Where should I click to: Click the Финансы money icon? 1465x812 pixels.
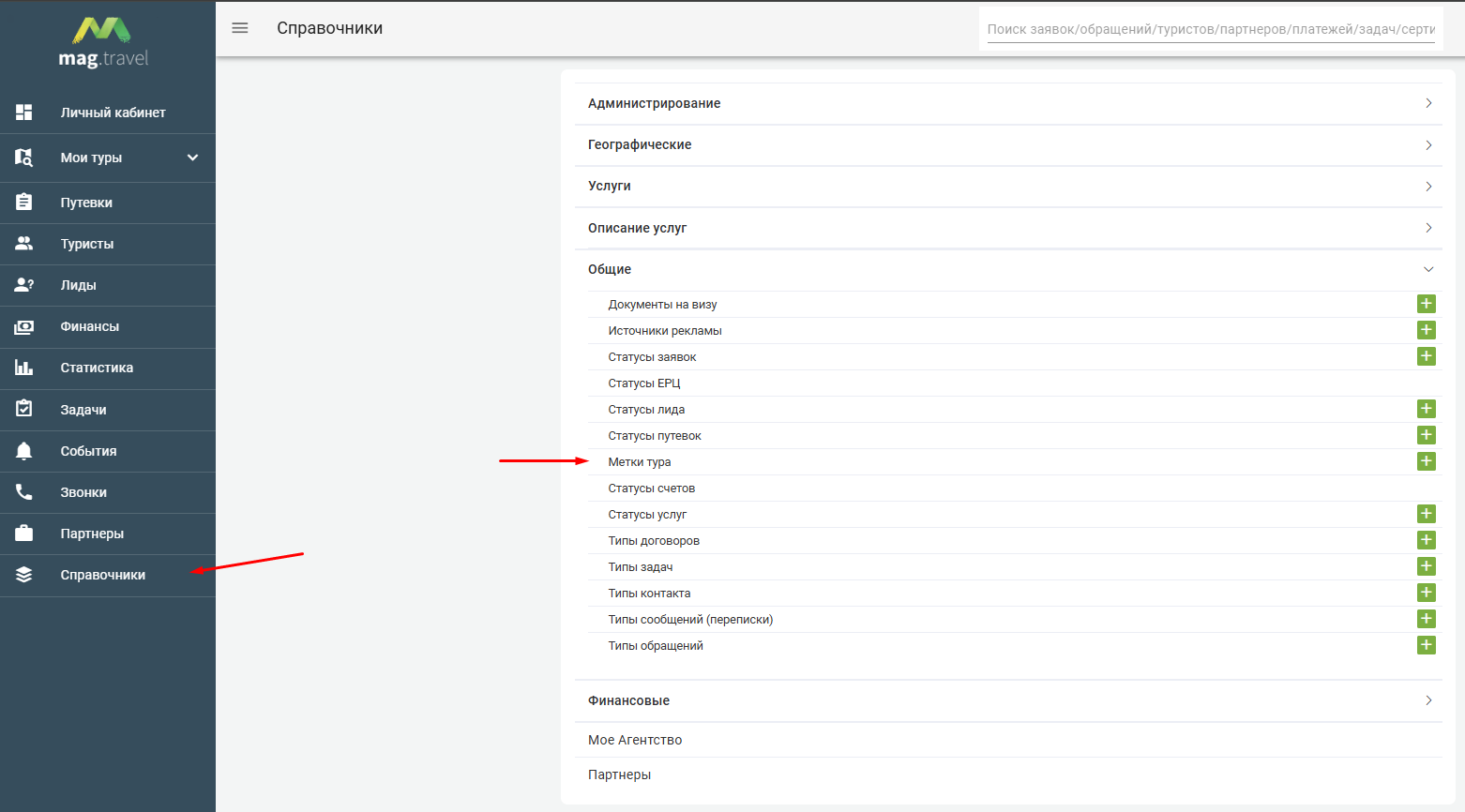(x=24, y=326)
